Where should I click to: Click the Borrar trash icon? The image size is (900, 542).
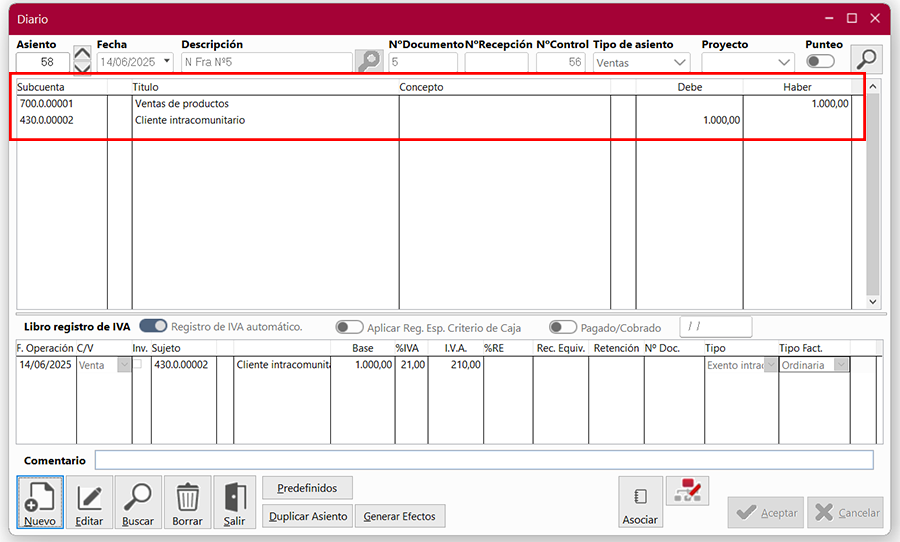pyautogui.click(x=187, y=502)
